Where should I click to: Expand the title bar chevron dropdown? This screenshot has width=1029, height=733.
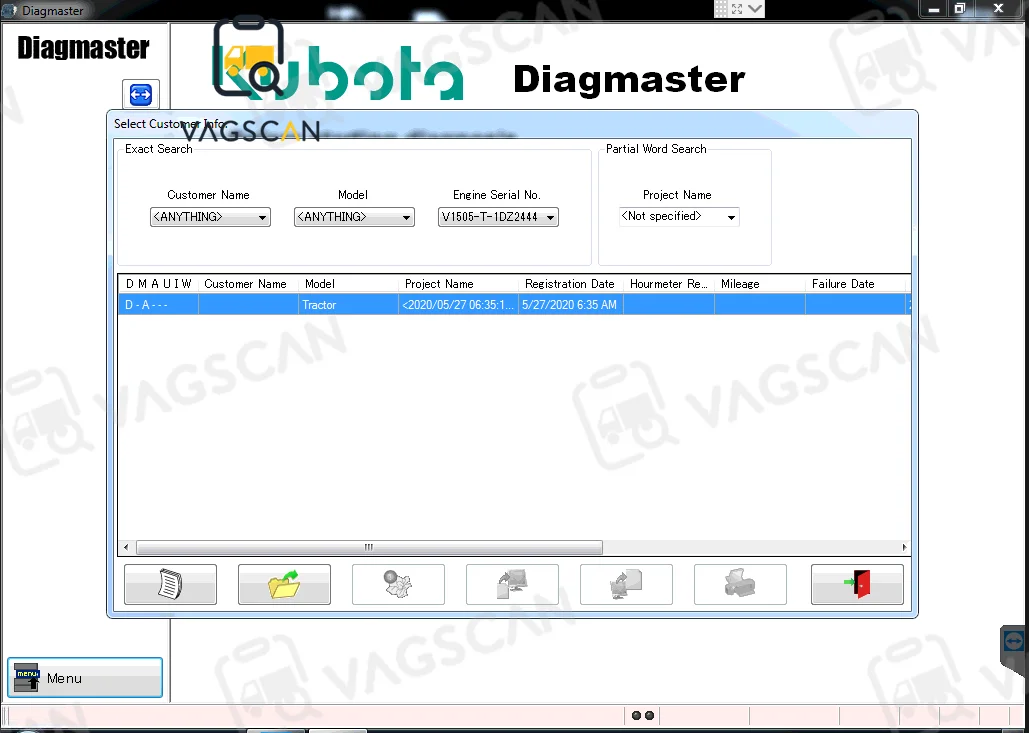tap(755, 9)
